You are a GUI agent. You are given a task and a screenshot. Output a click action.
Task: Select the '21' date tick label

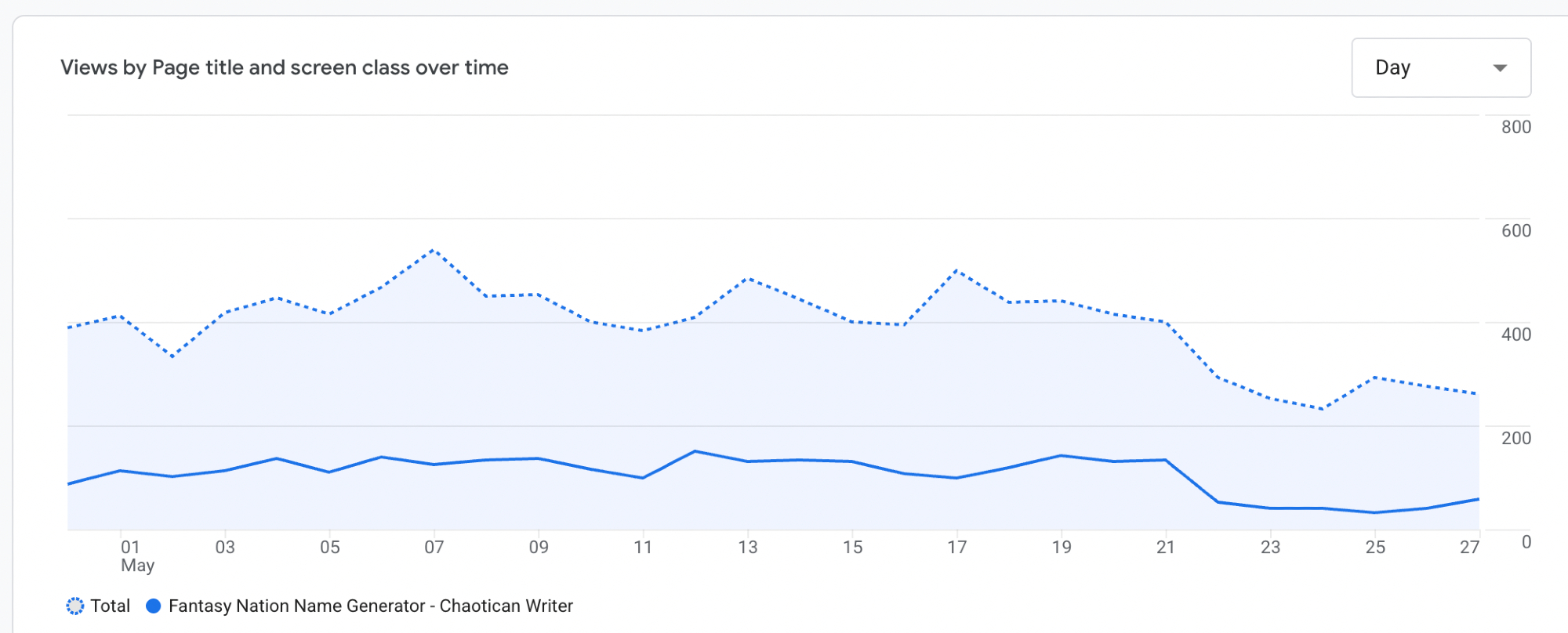(x=1165, y=547)
